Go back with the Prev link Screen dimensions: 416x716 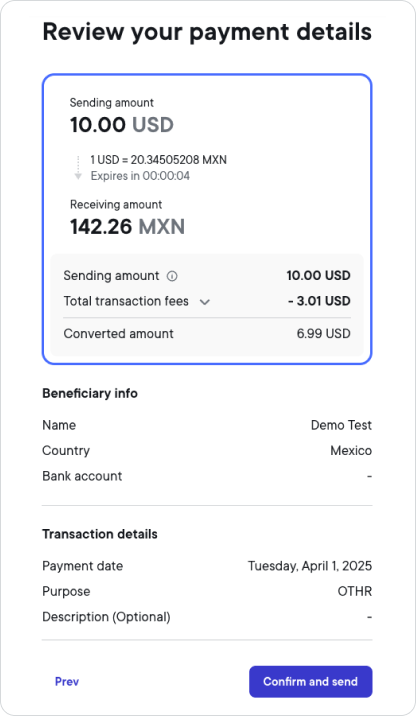(67, 681)
